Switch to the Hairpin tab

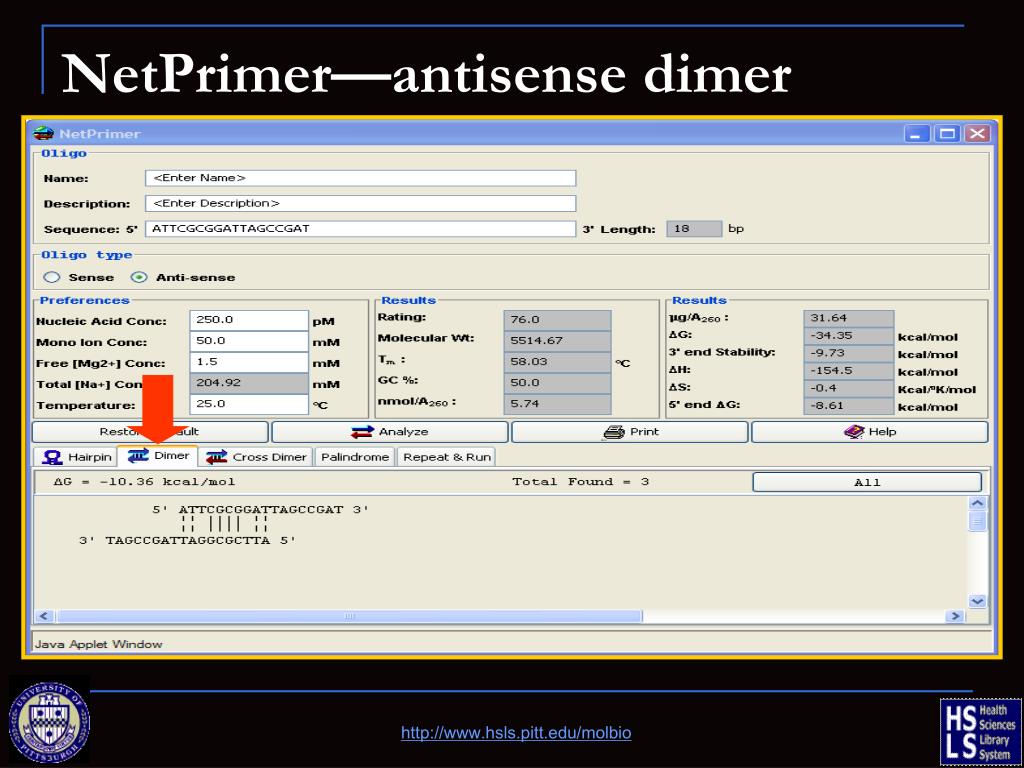[76, 457]
